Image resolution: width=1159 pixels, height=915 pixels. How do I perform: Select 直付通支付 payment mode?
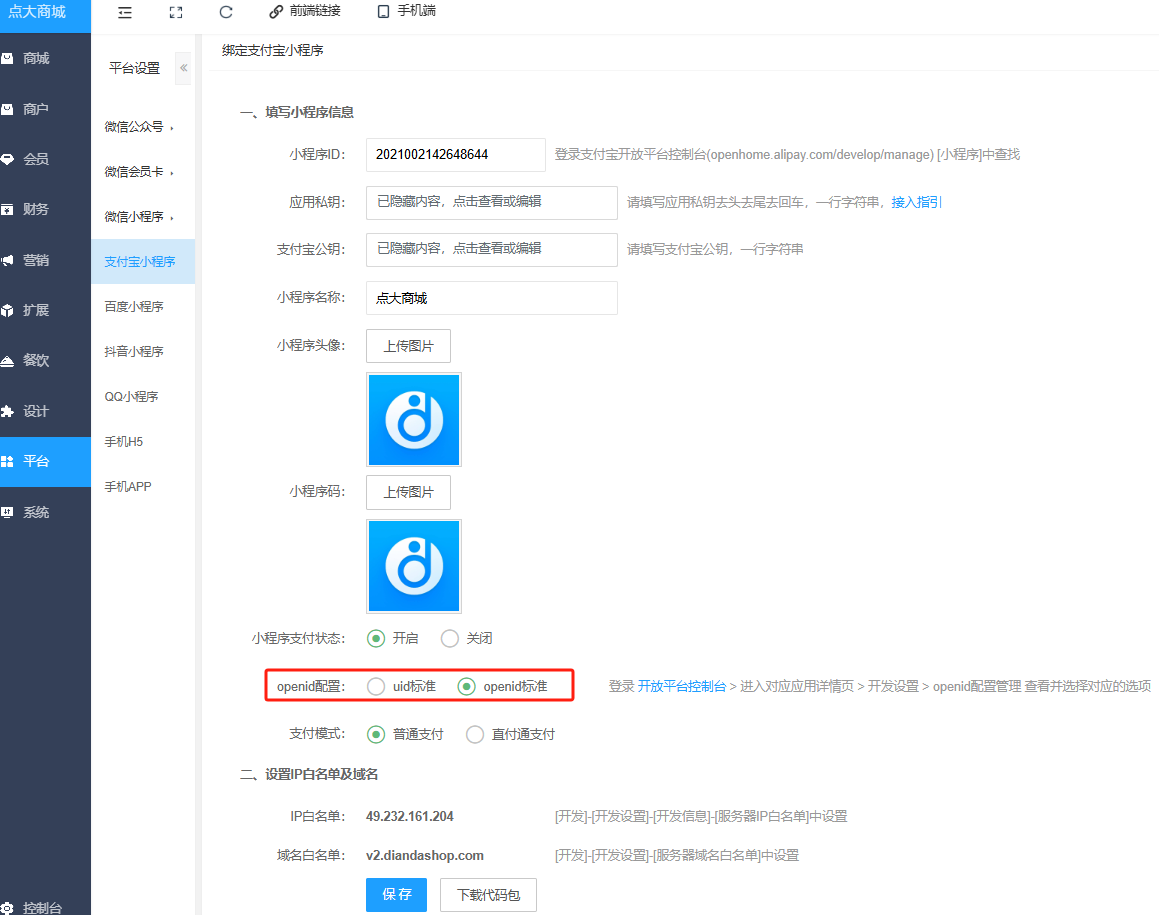[x=475, y=735]
